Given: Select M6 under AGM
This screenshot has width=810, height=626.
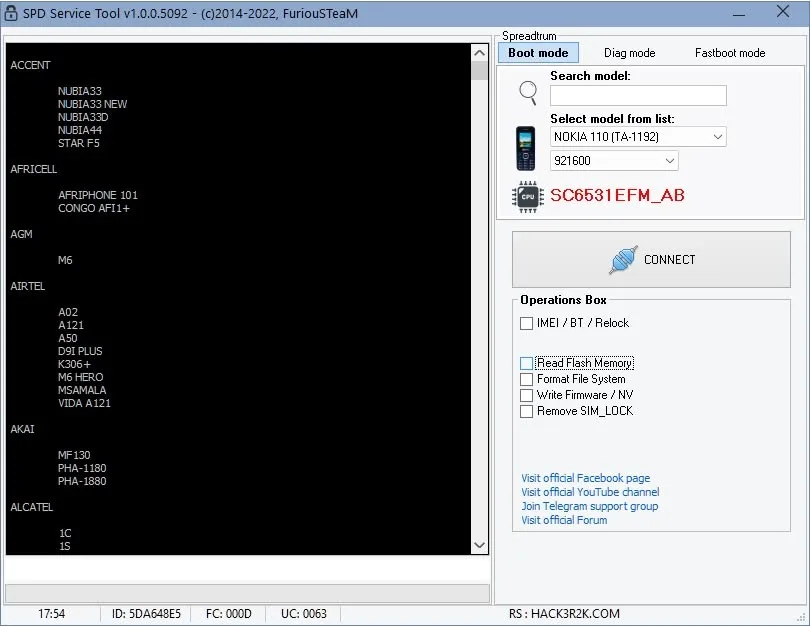Looking at the screenshot, I should pos(65,260).
